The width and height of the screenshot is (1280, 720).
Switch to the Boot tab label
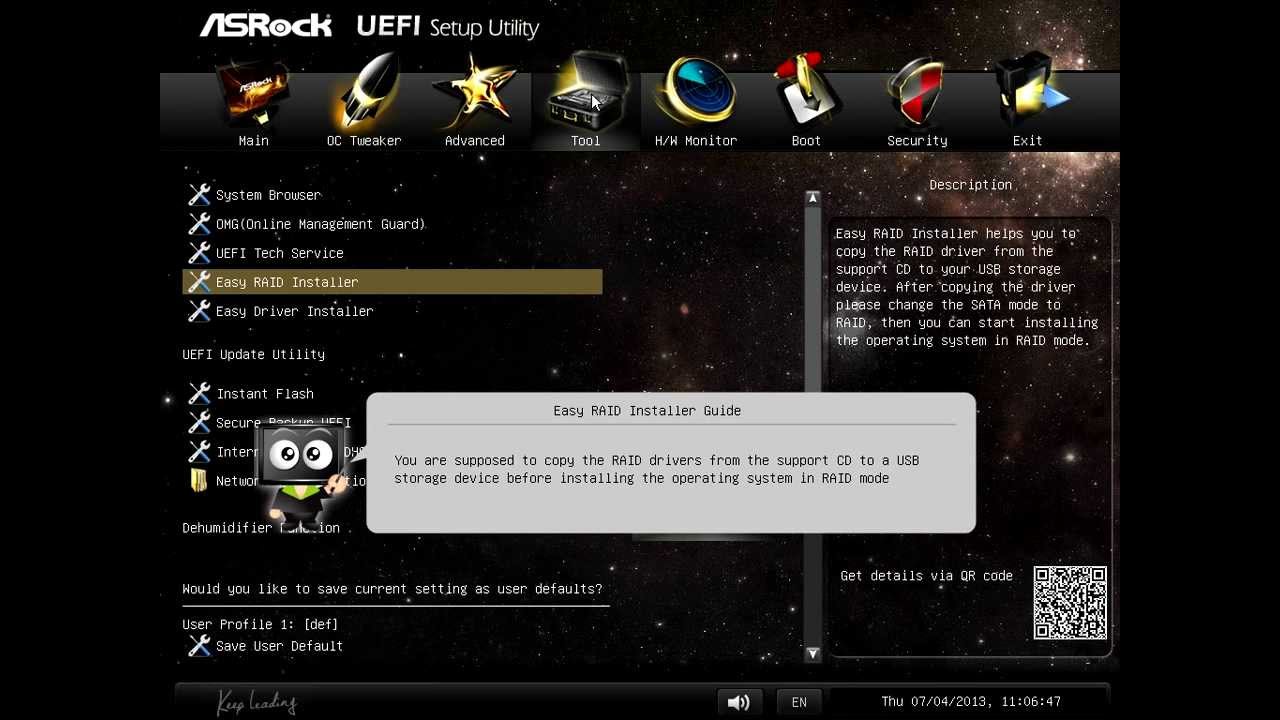click(x=806, y=141)
